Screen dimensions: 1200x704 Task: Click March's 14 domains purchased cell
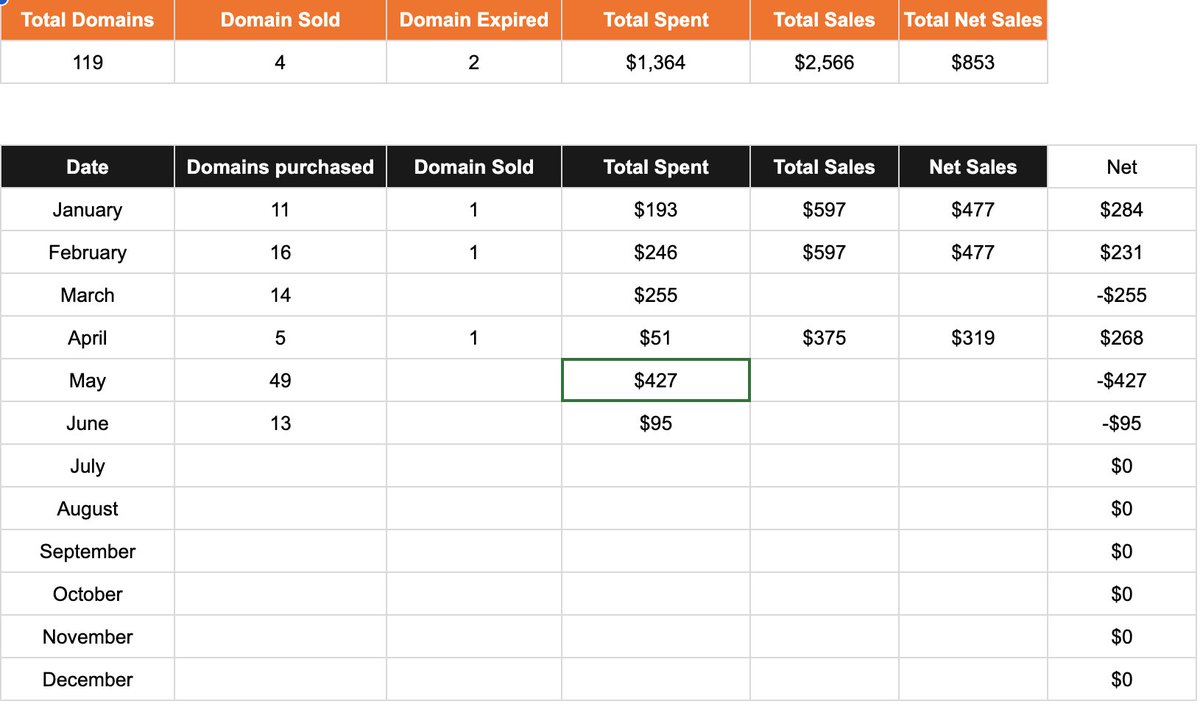[280, 295]
